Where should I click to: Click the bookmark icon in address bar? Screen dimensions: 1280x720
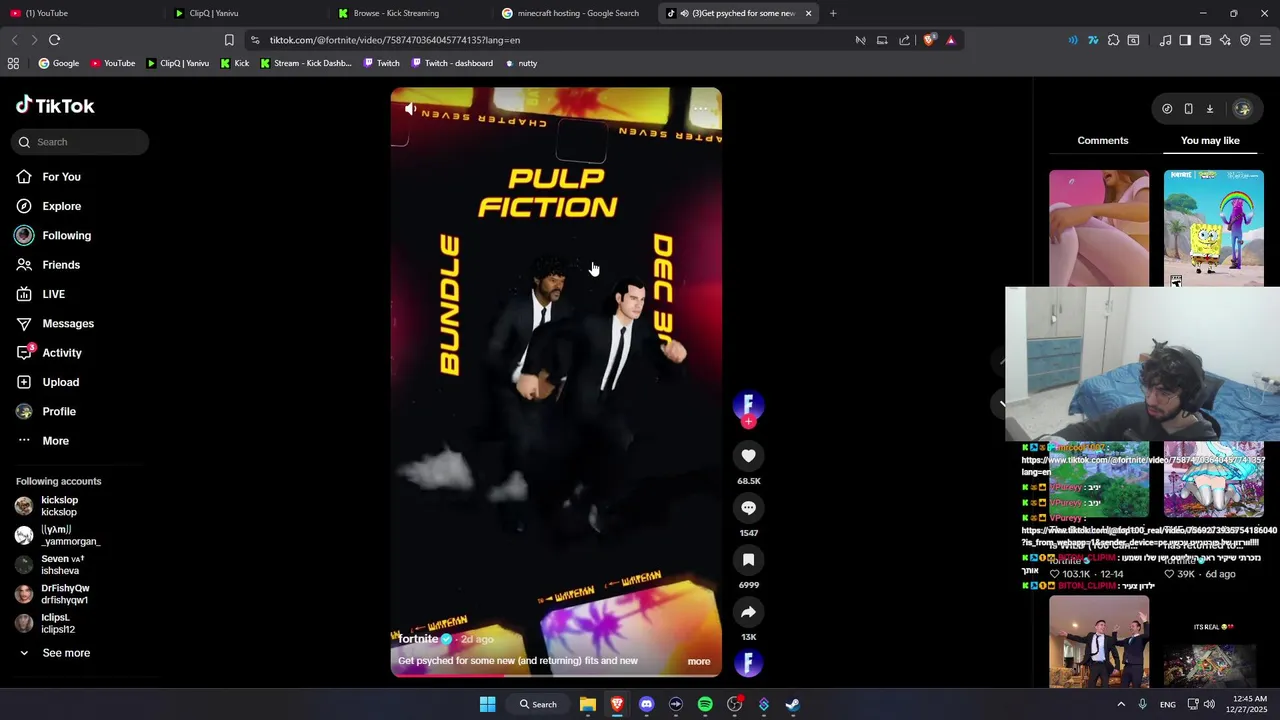click(x=229, y=40)
